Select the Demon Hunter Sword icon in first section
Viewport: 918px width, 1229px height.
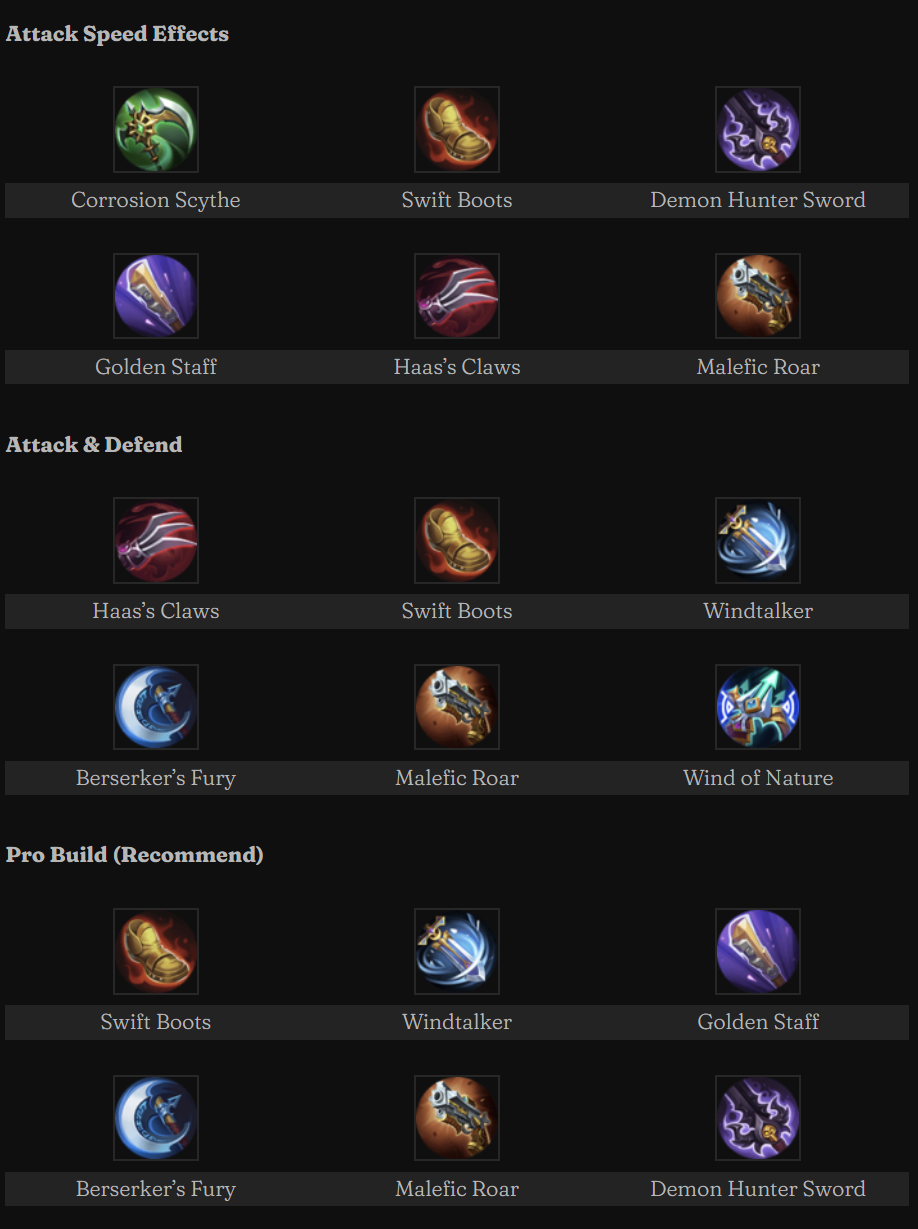click(x=757, y=129)
